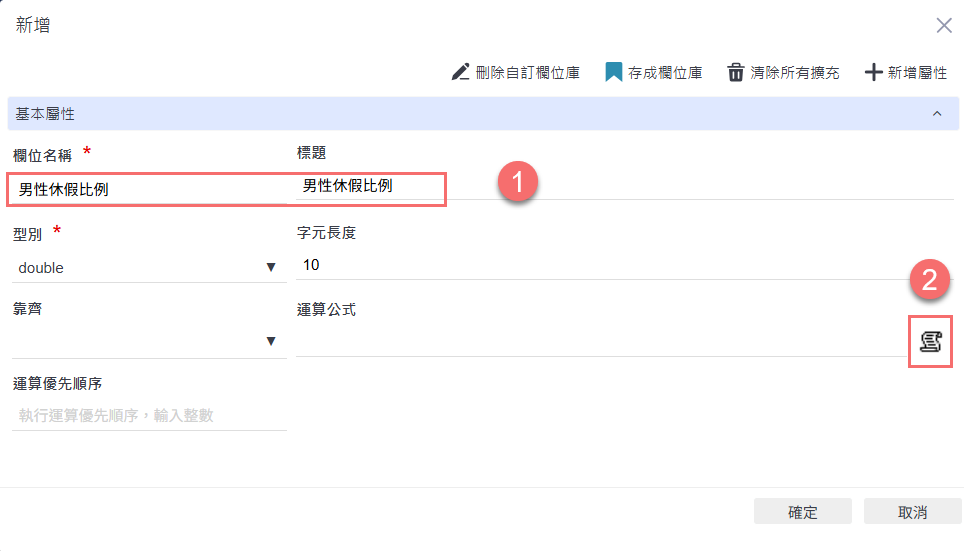Click the bookmark icon for 存成欄位庫

coord(614,72)
